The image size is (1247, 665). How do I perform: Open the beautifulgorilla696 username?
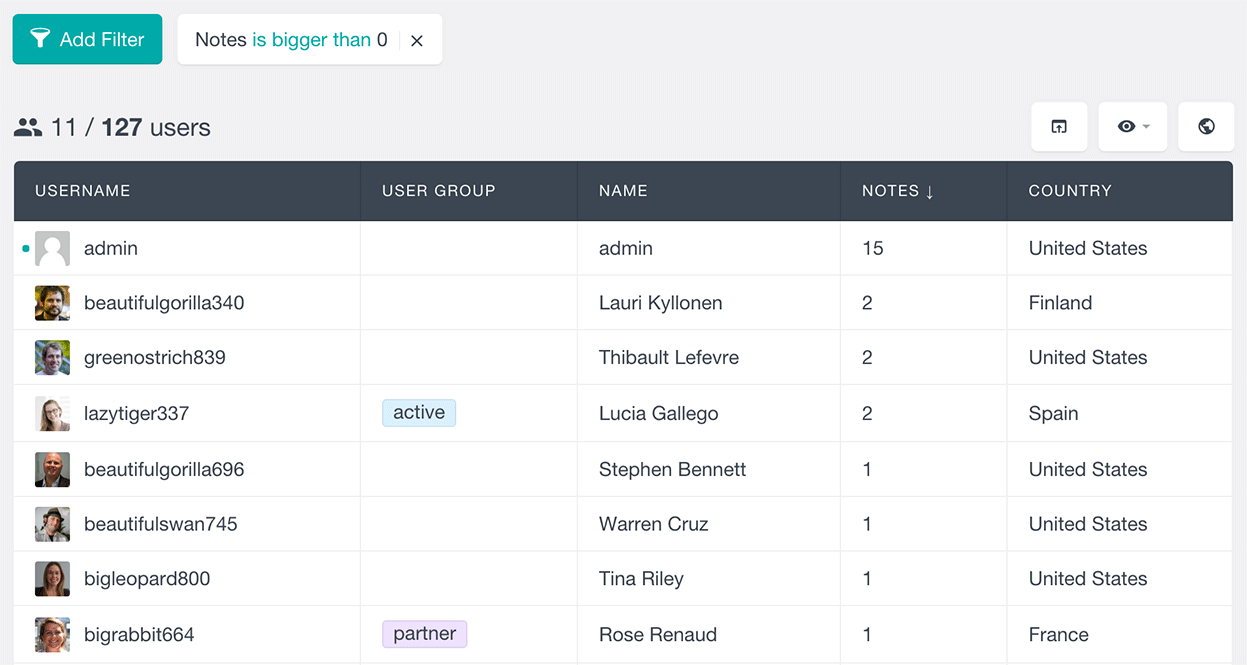coord(164,469)
